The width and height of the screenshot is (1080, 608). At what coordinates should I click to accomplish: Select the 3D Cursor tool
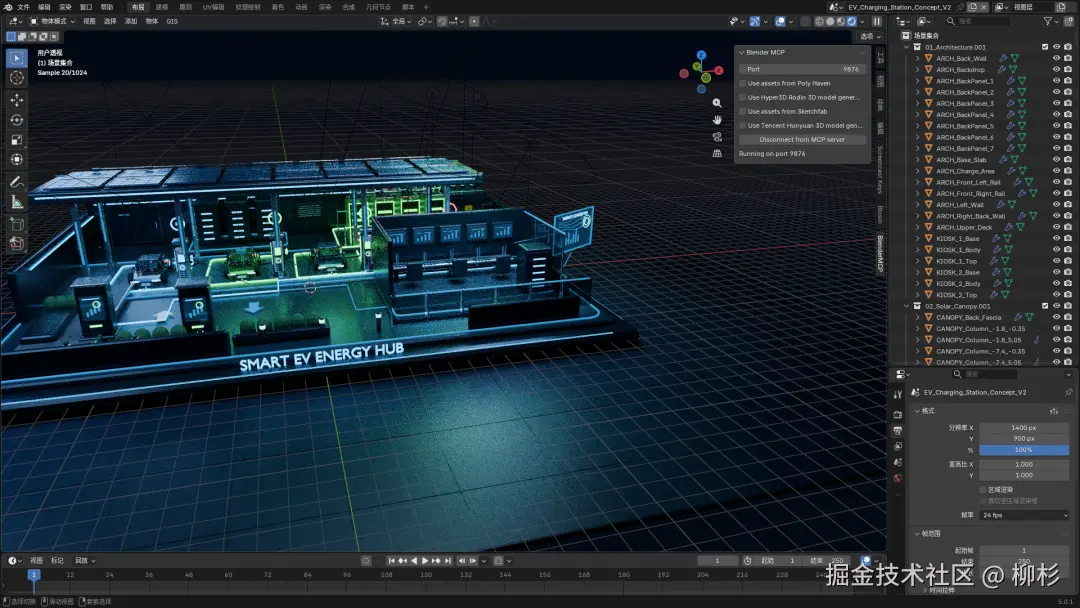point(17,78)
